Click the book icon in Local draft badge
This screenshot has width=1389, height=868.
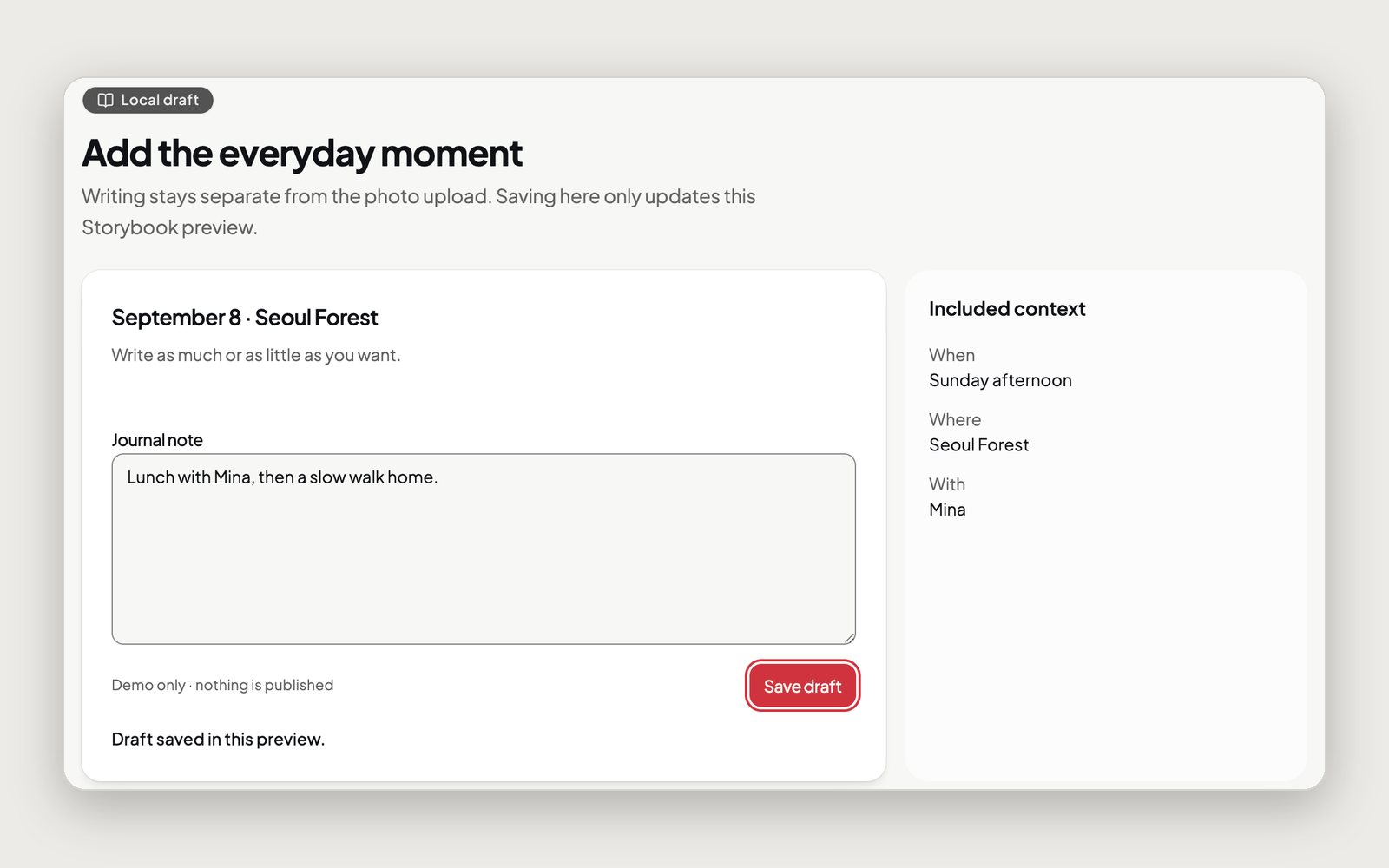point(105,100)
